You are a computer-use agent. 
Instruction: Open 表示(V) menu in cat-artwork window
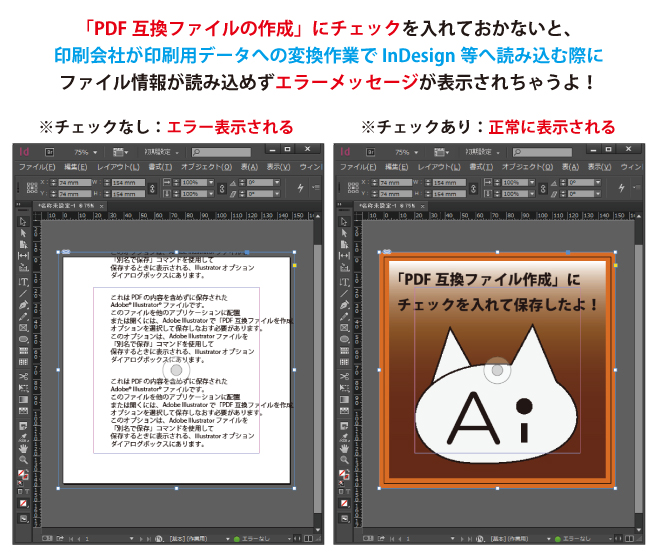(599, 167)
